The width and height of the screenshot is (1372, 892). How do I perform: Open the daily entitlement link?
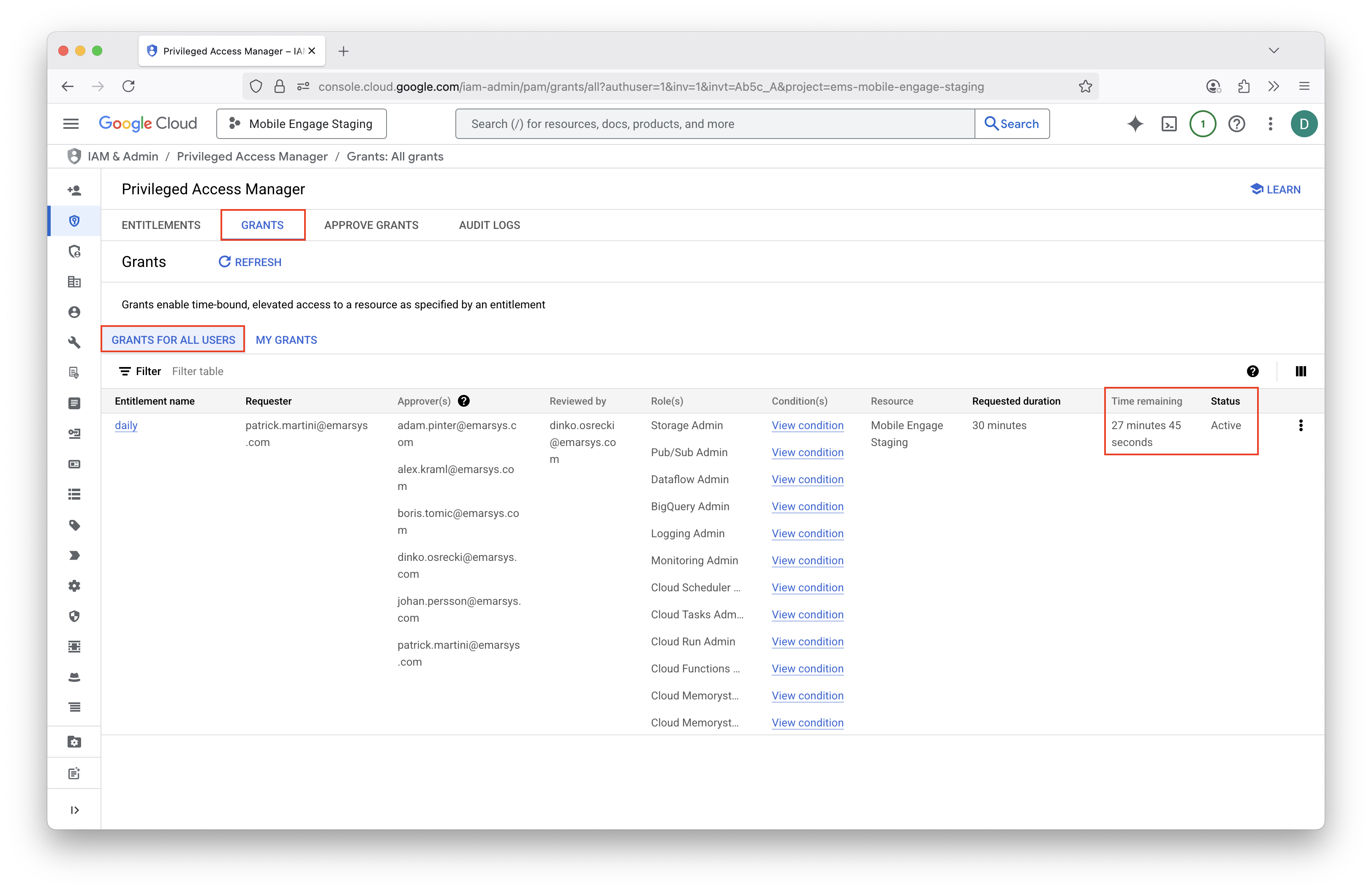pos(126,425)
